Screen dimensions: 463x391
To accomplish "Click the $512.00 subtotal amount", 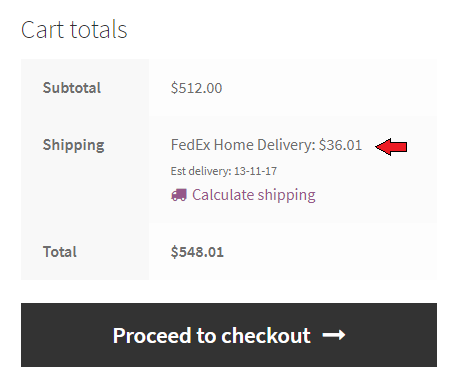I will pyautogui.click(x=196, y=88).
